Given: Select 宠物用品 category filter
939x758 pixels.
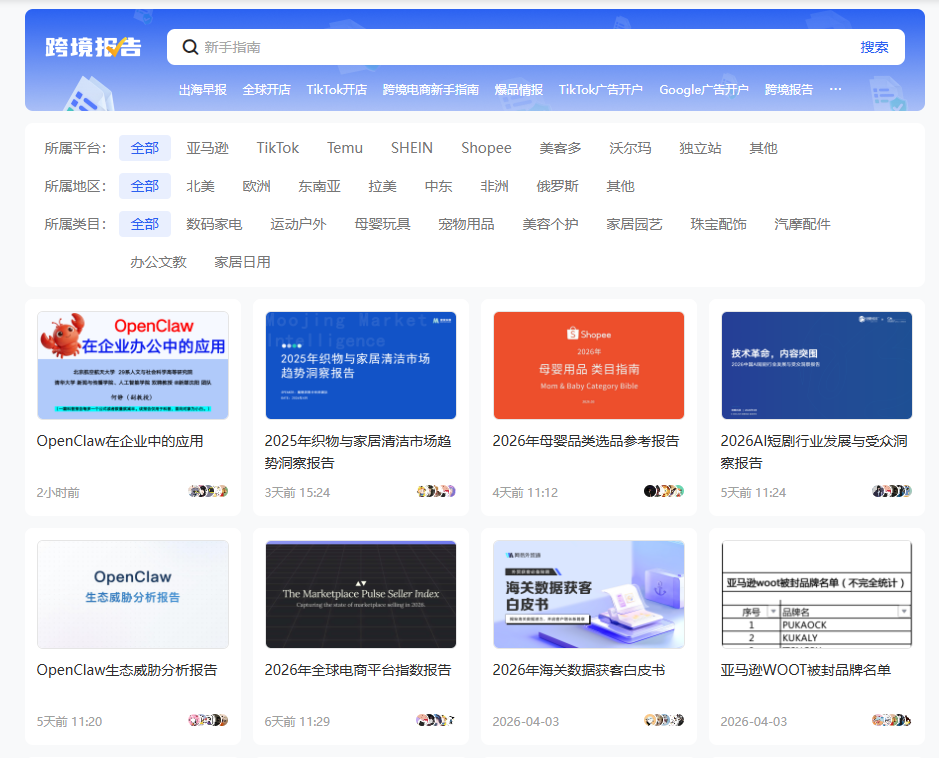Looking at the screenshot, I should coord(466,224).
